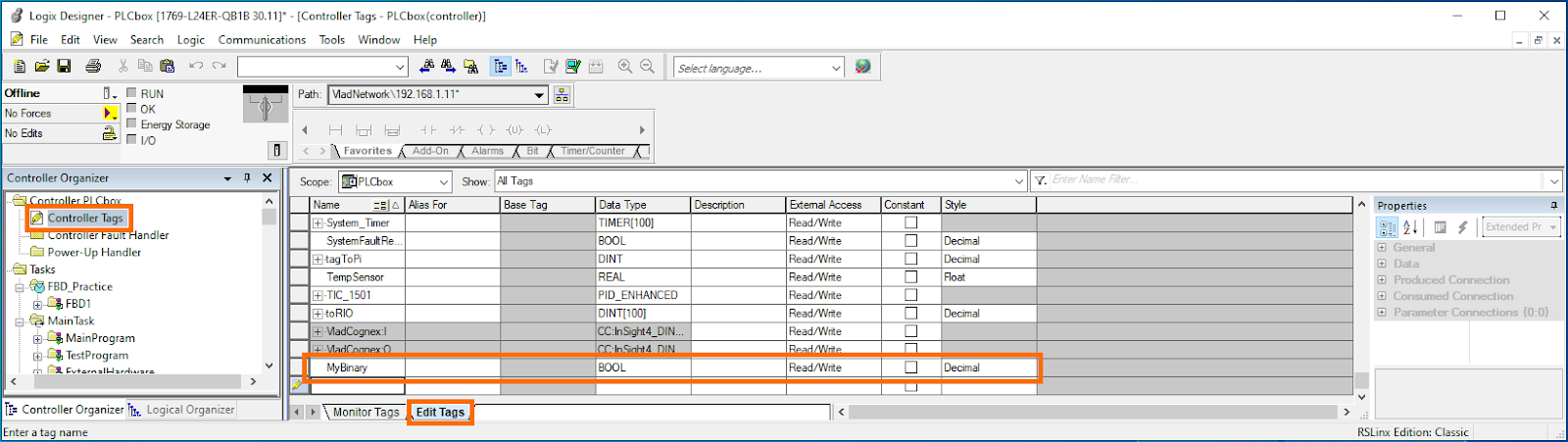Save the project with the diskette icon
The width and height of the screenshot is (1568, 442).
pyautogui.click(x=64, y=67)
